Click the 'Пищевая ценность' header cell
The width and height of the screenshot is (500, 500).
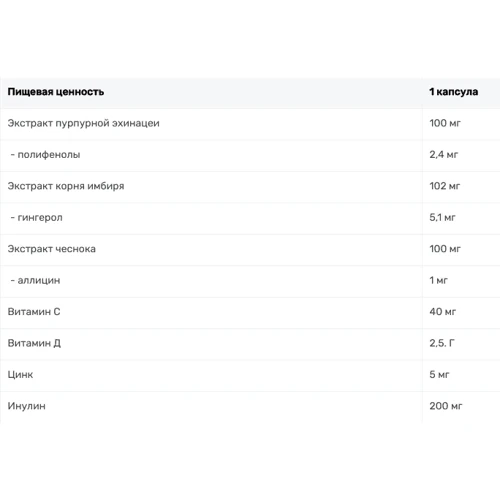(x=56, y=92)
